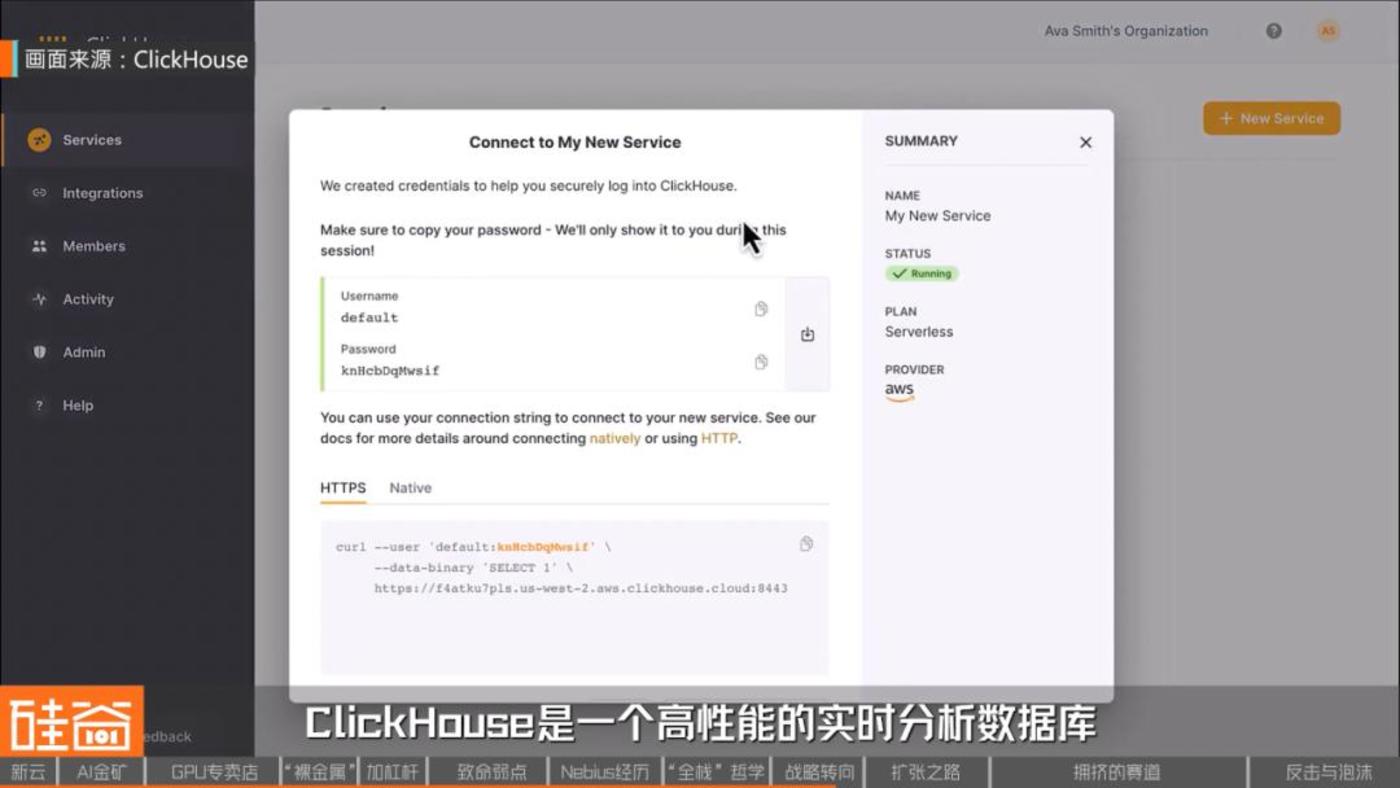The height and width of the screenshot is (788, 1400).
Task: Copy the password knHcbDqMwsif
Action: point(761,362)
